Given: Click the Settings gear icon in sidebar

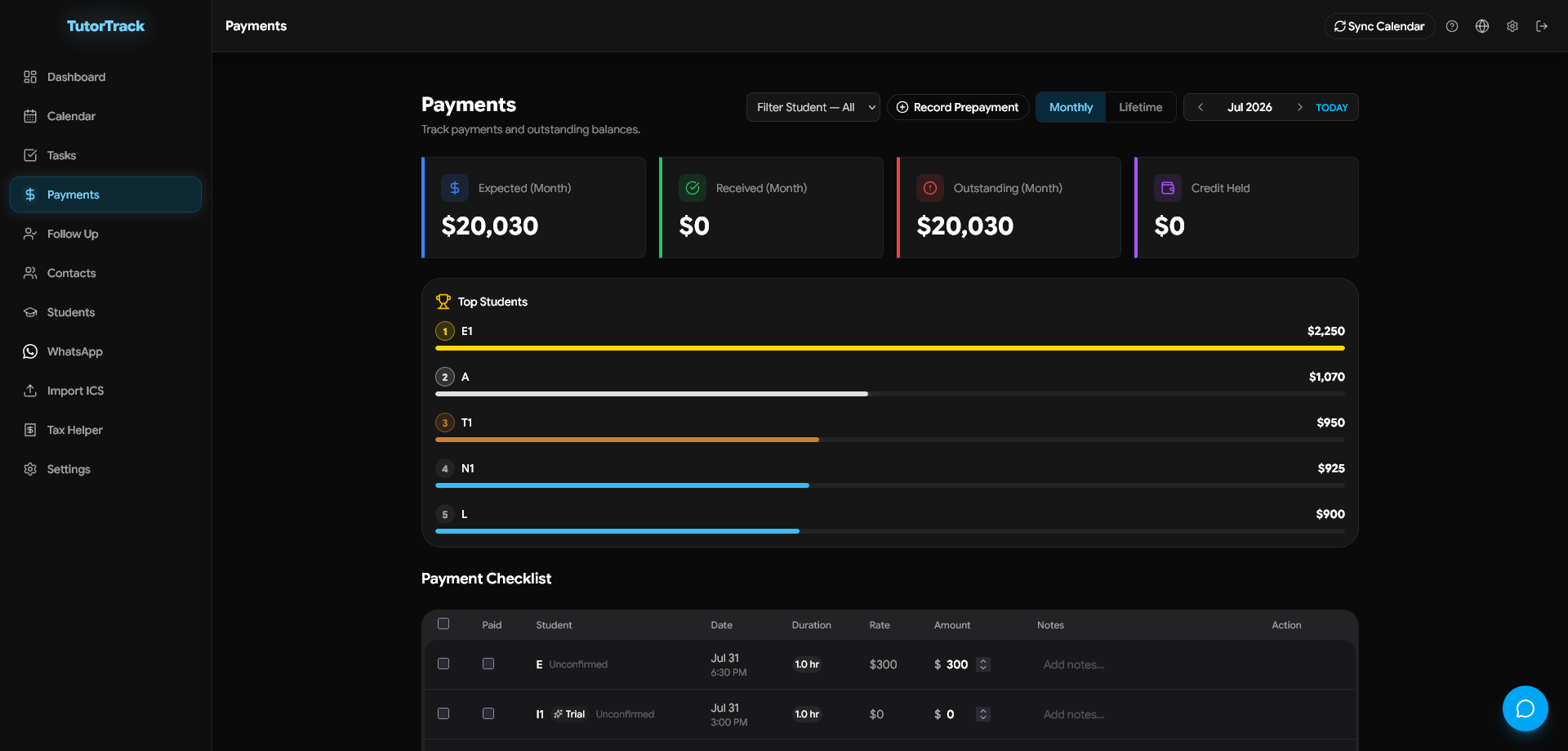Looking at the screenshot, I should (x=30, y=469).
